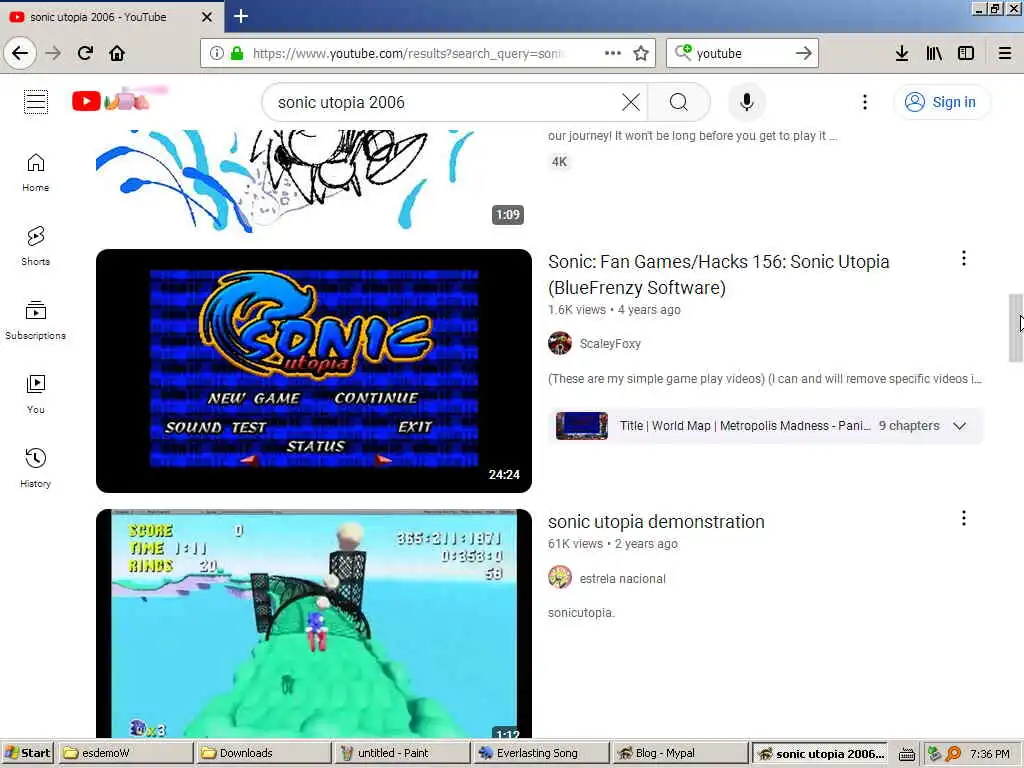Image resolution: width=1024 pixels, height=768 pixels.
Task: Switch to Everlasting Song taskbar window
Action: (x=540, y=753)
